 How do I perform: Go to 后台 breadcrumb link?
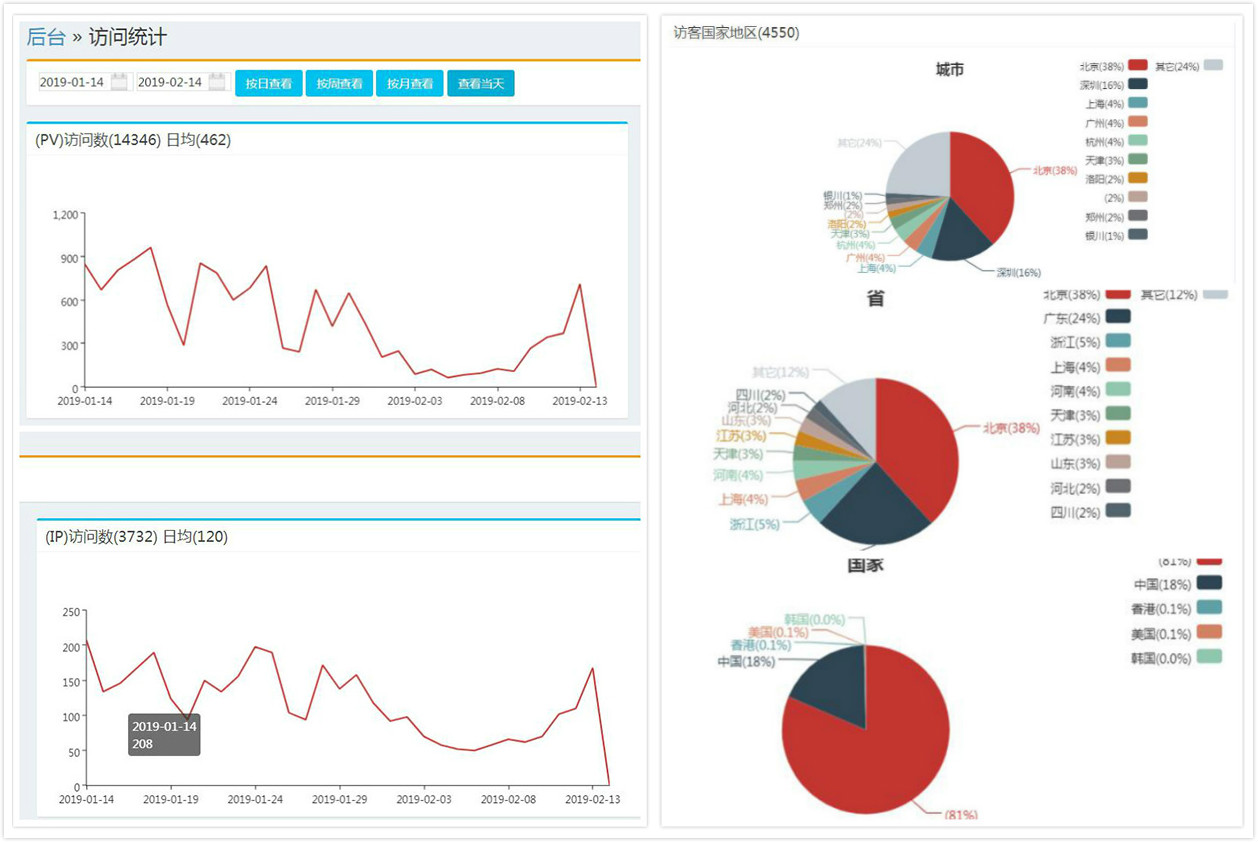click(x=46, y=38)
